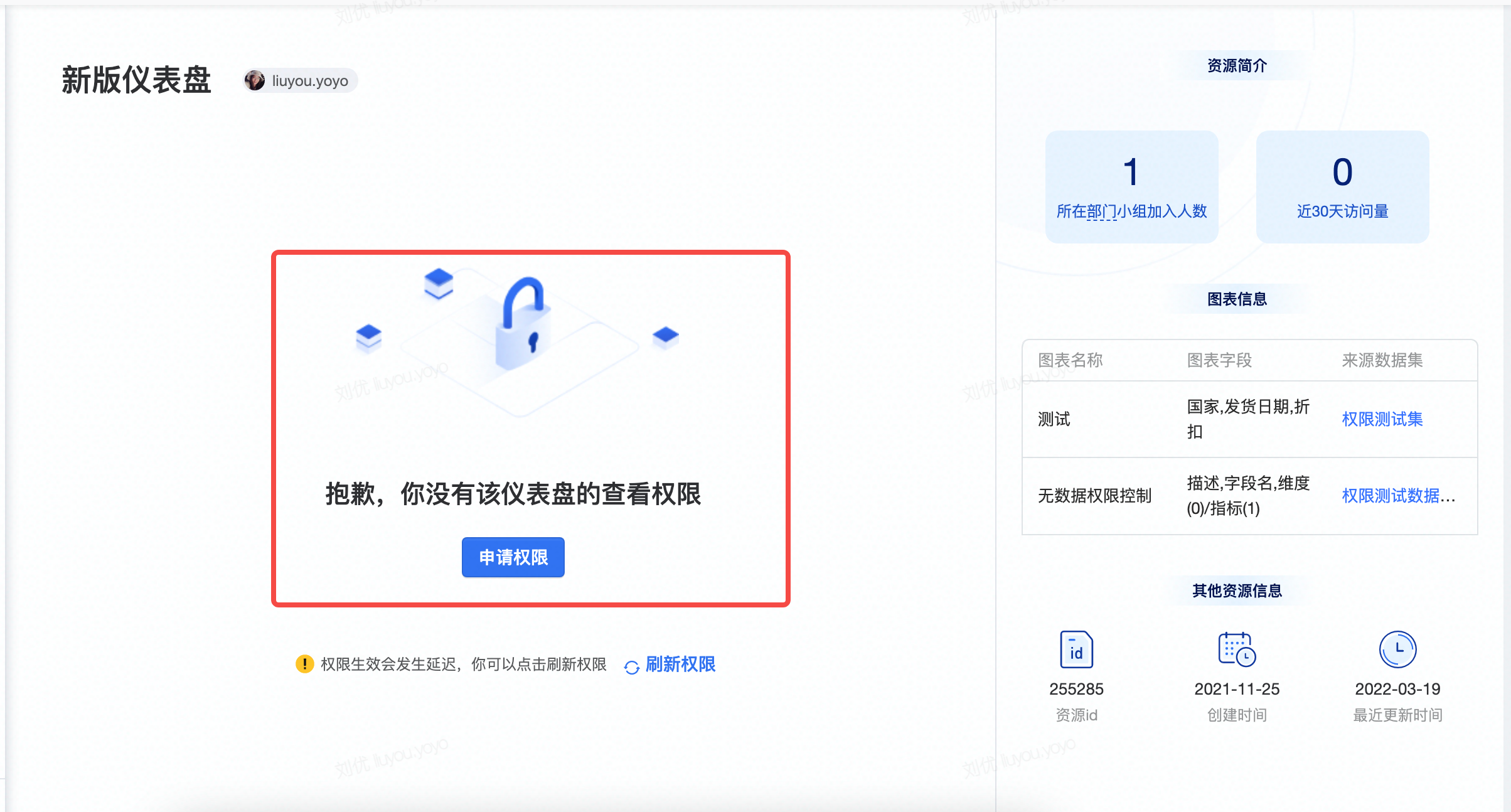Select the 测试 chart row
Screen dimensions: 1511x812
1054,419
